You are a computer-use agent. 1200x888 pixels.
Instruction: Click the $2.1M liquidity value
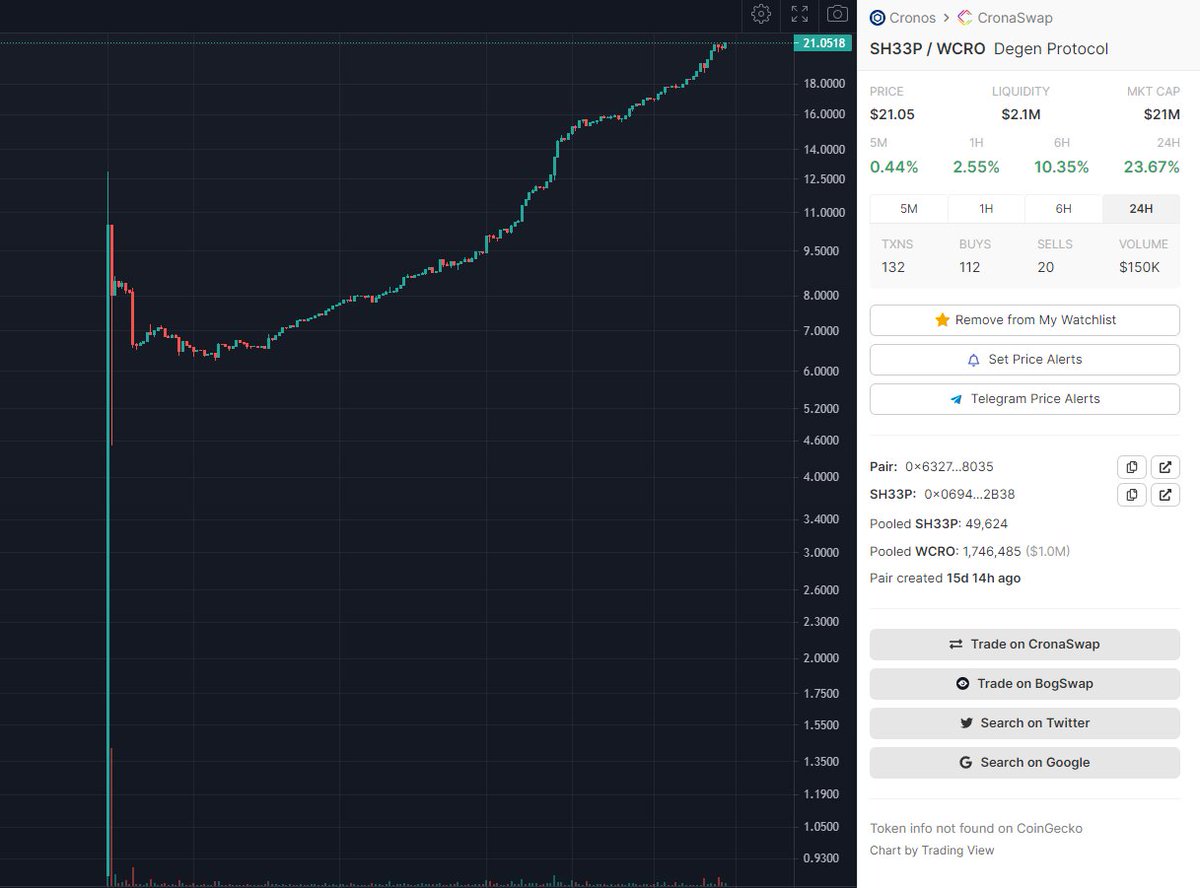[x=1021, y=115]
